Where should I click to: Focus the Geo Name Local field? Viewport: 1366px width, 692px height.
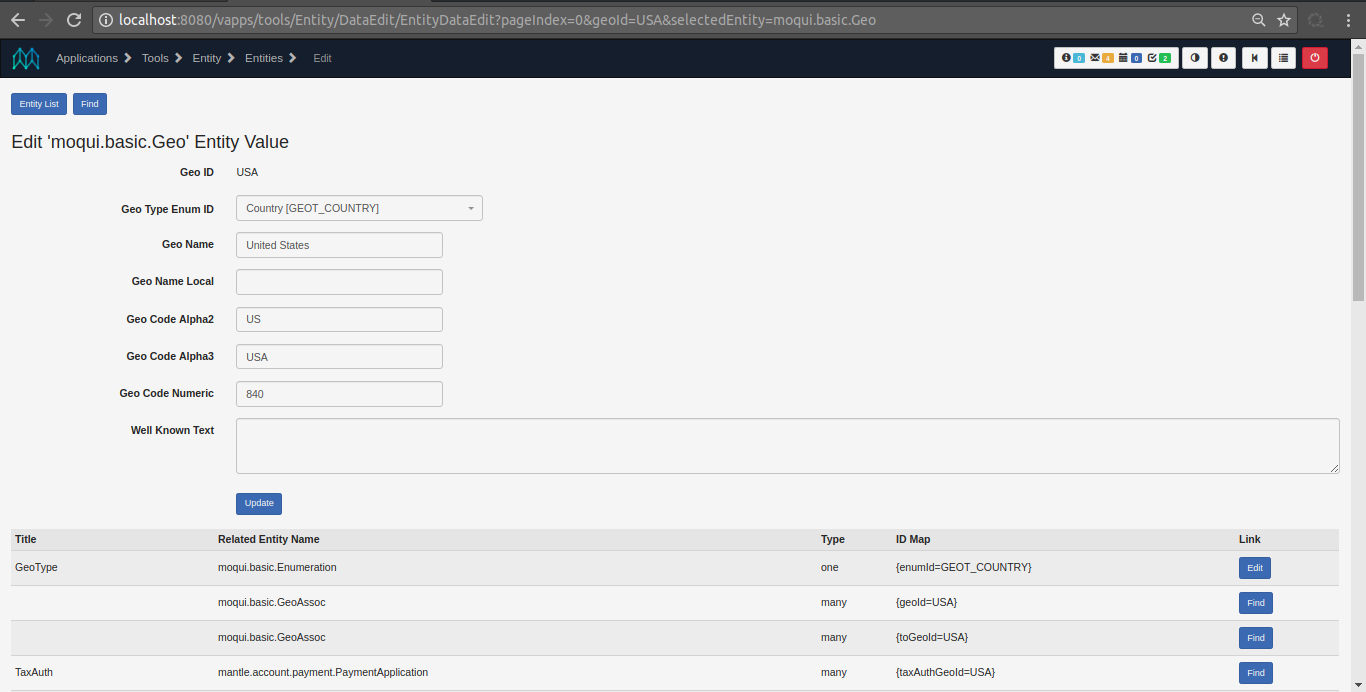click(339, 282)
